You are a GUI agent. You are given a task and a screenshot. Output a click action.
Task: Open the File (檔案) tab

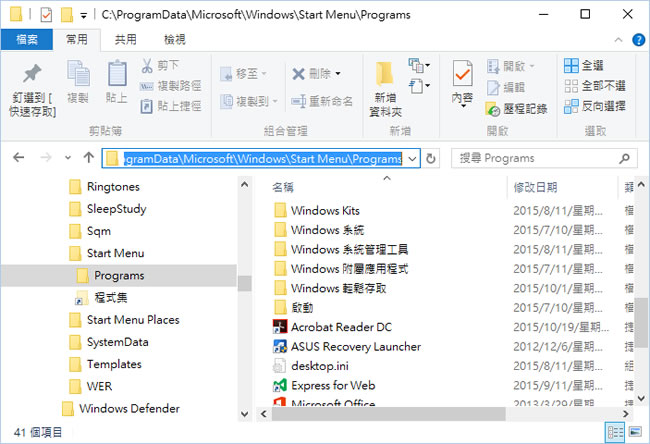[x=27, y=39]
